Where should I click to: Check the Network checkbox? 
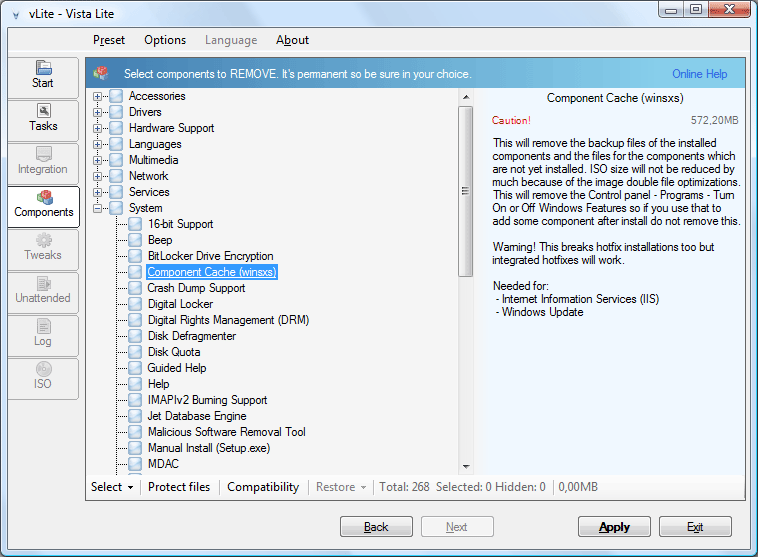coord(116,176)
